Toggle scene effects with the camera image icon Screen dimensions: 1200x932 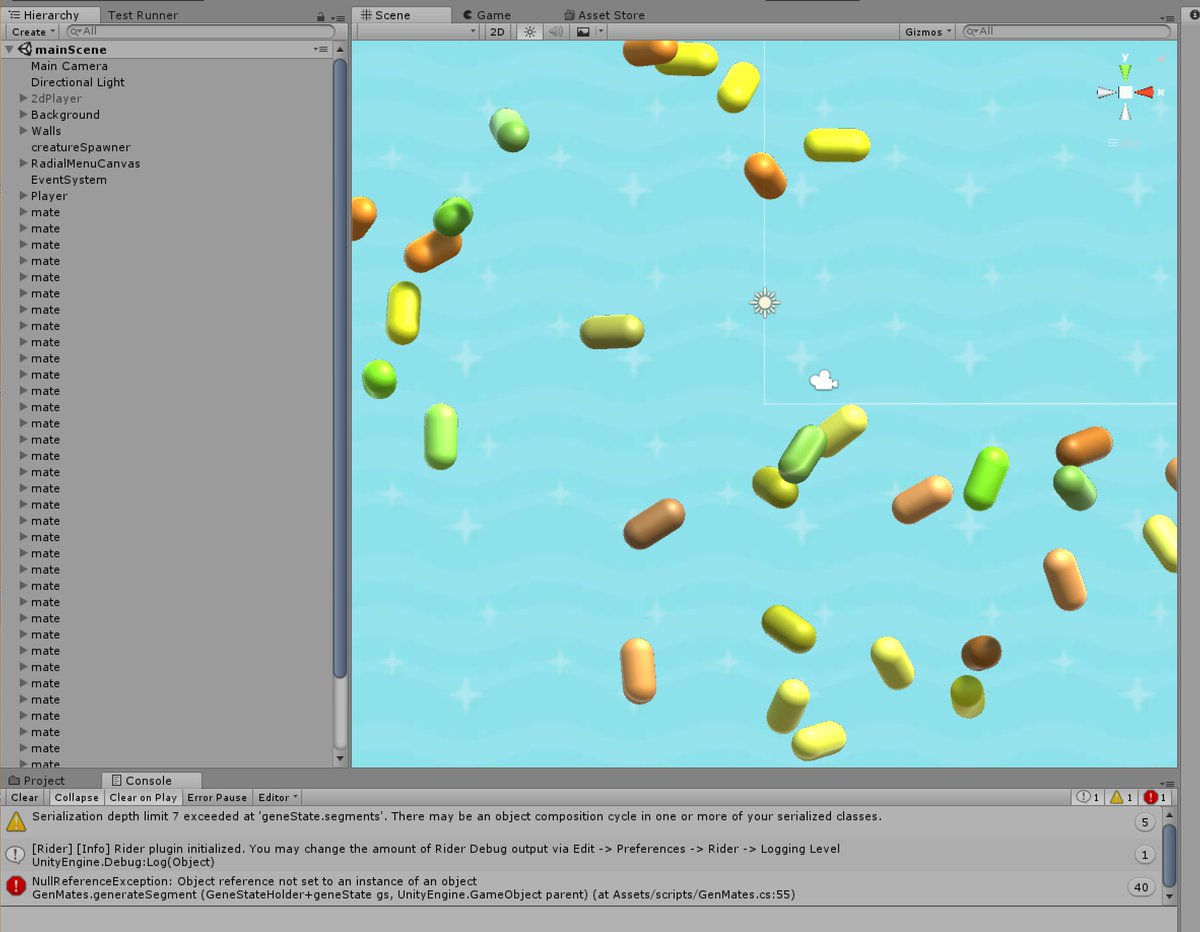coord(581,31)
